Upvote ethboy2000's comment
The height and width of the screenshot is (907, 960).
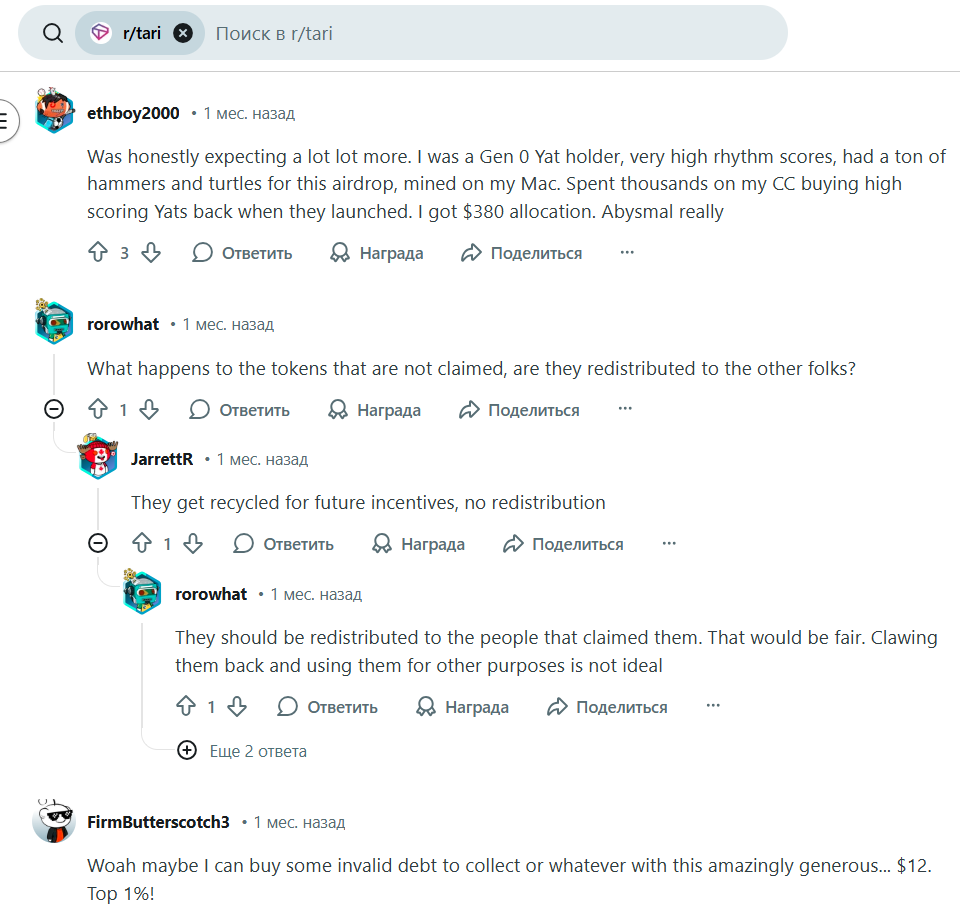[x=97, y=253]
